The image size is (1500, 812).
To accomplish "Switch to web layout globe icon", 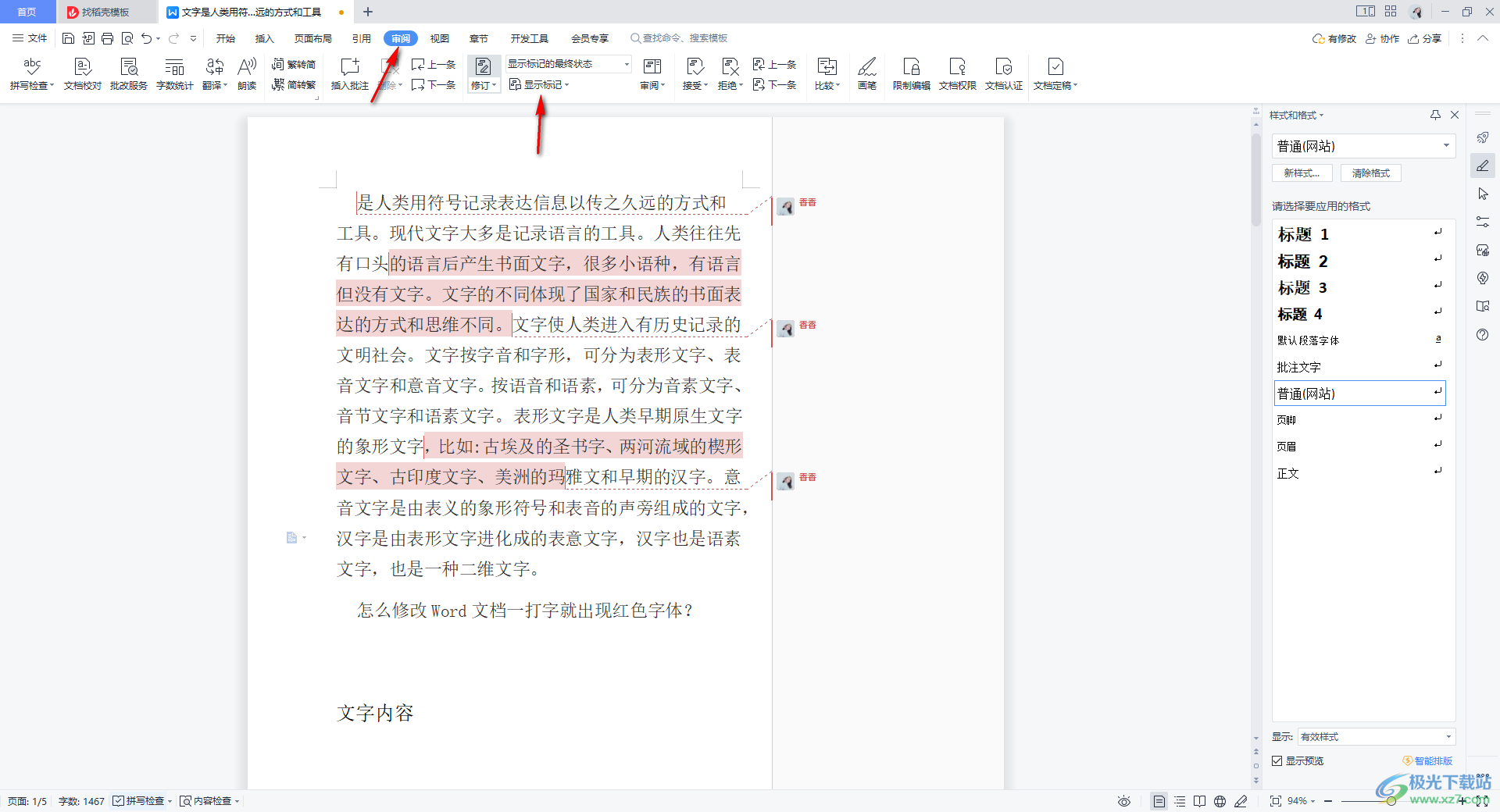I will coord(1220,801).
